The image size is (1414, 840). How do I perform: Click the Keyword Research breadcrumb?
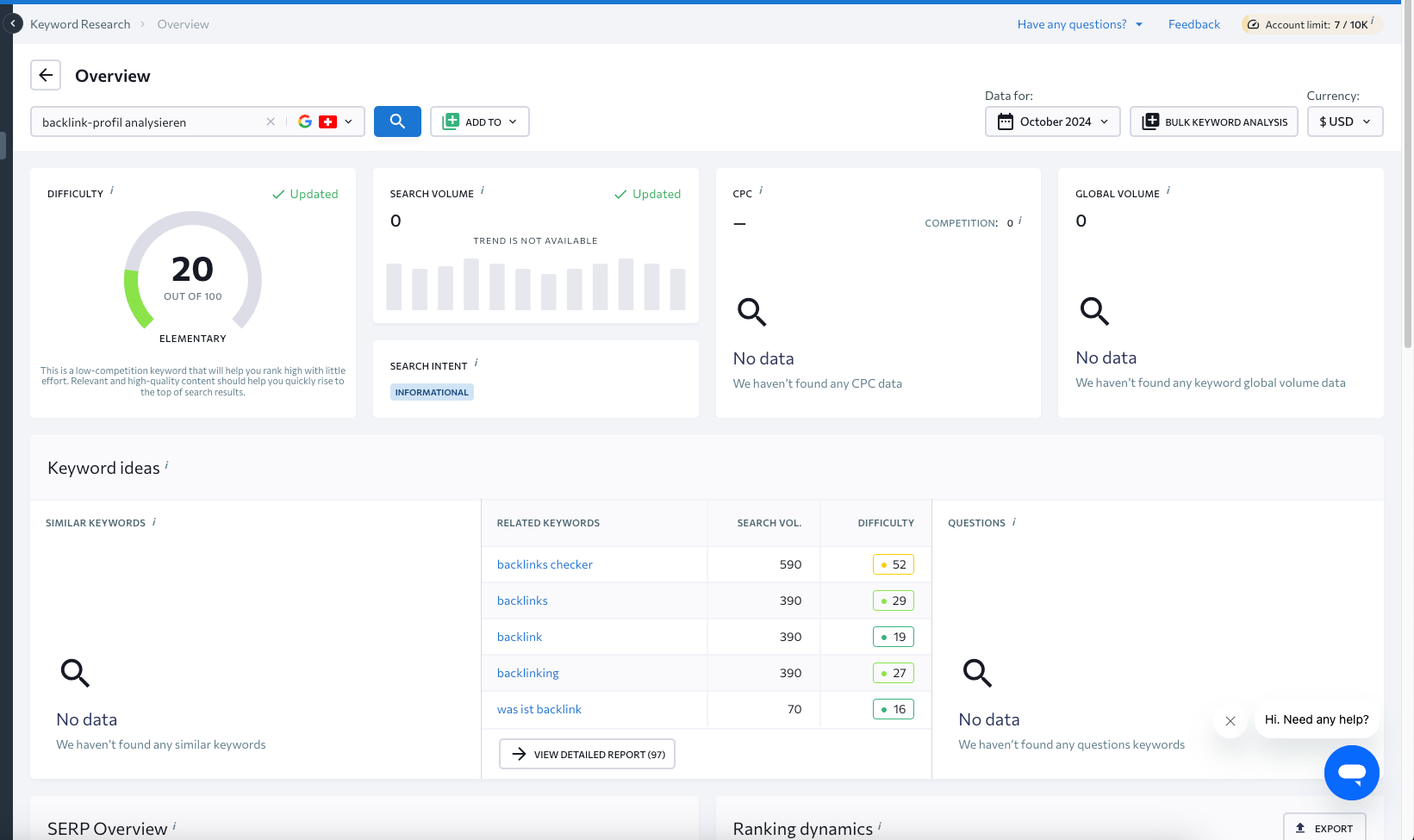pyautogui.click(x=80, y=24)
